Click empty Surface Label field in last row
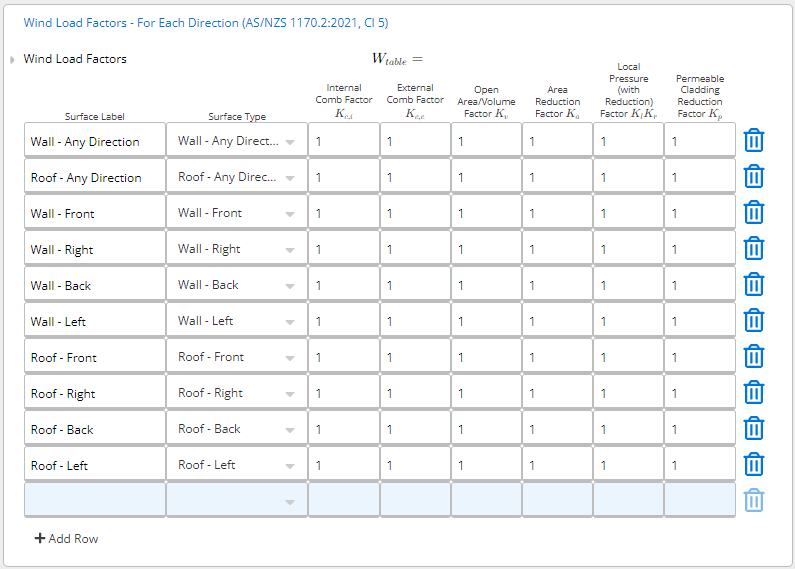Screen dimensions: 795x569 [95, 500]
